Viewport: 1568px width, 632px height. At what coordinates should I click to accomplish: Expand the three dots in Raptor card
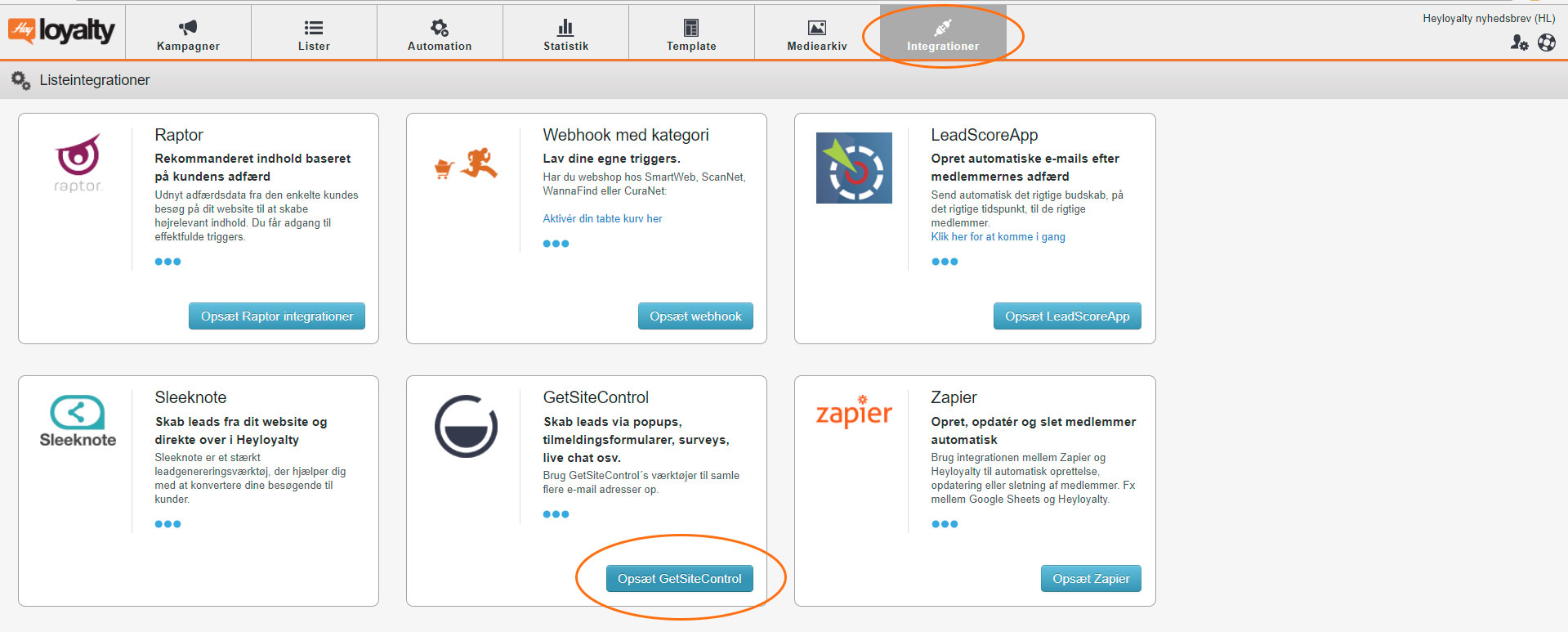168,262
